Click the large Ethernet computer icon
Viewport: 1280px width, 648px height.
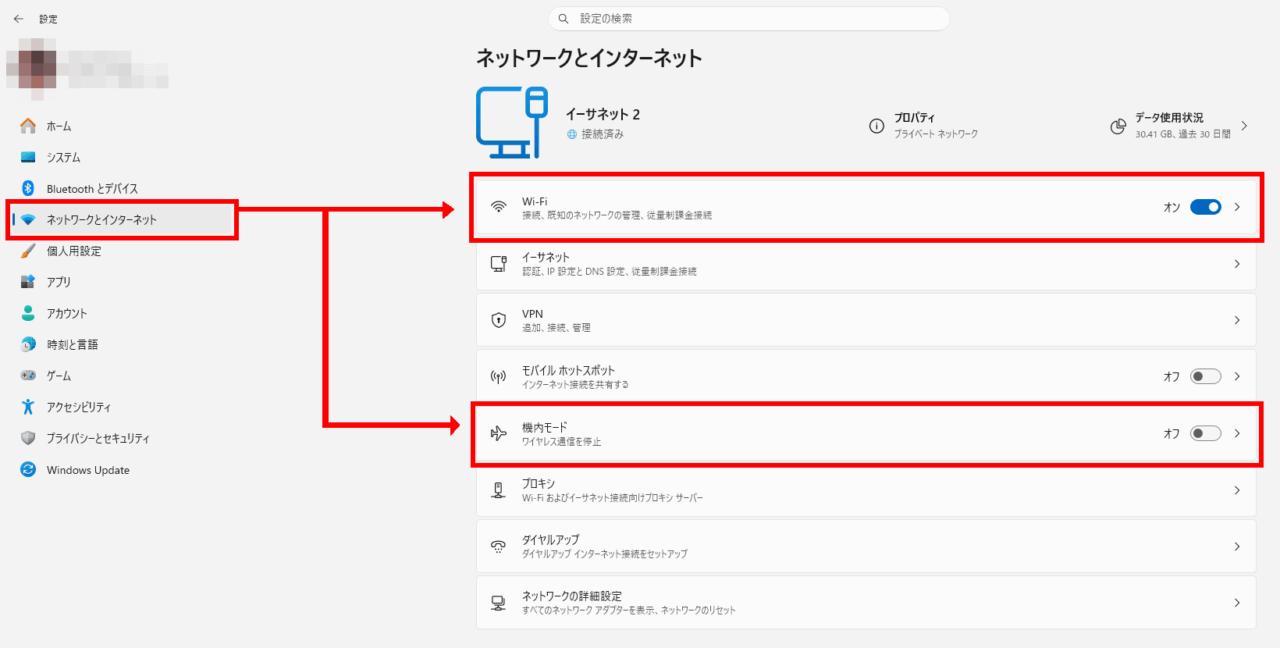click(512, 122)
